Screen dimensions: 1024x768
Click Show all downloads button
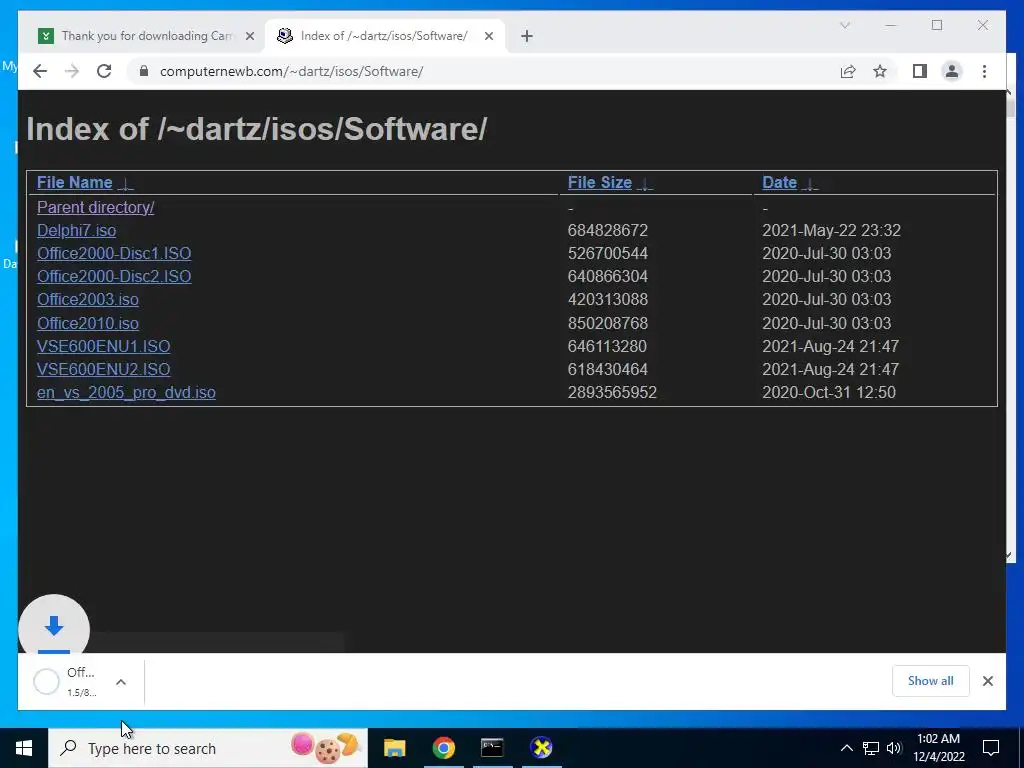[x=930, y=680]
